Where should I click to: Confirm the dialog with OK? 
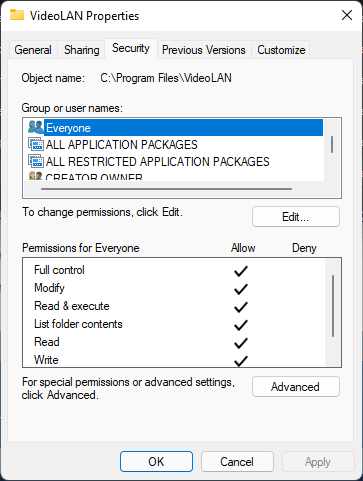pyautogui.click(x=156, y=462)
